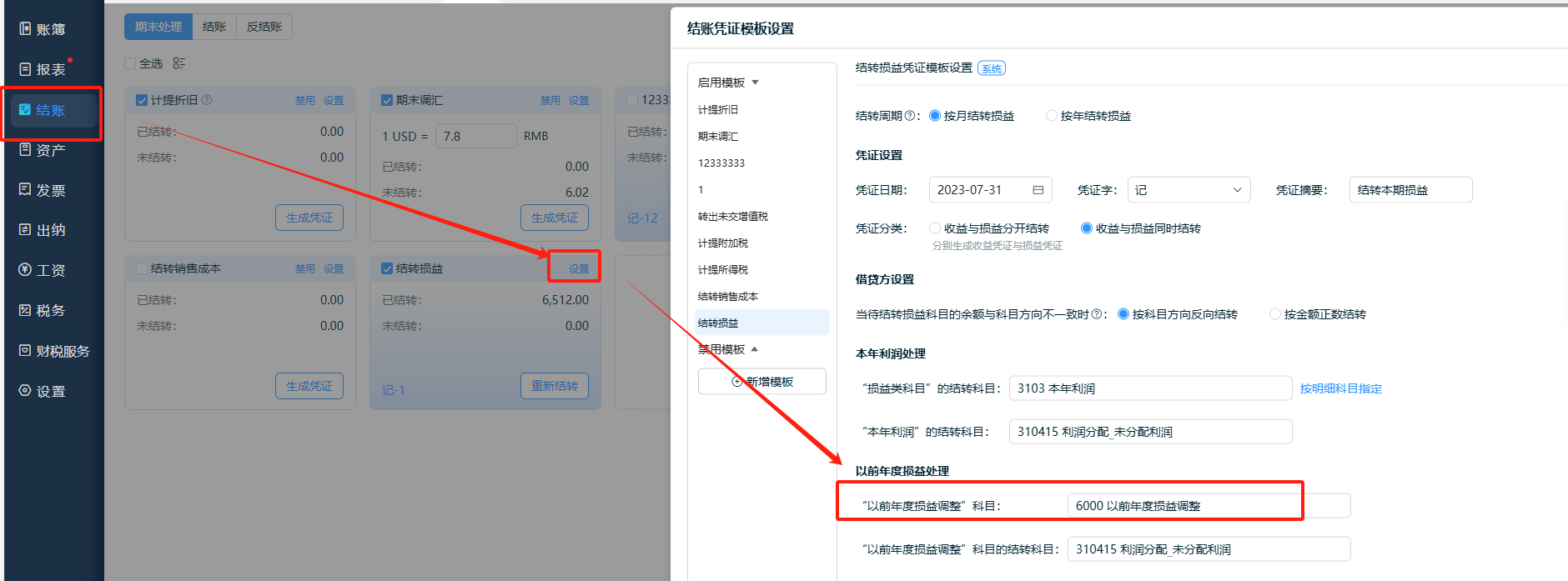
Task: Open the 工资 sidebar icon
Action: pos(25,270)
